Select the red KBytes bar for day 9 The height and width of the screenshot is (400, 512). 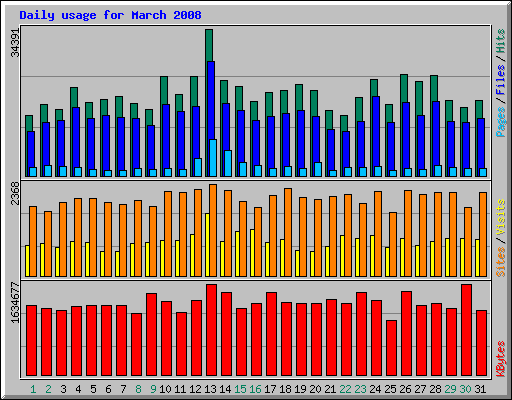151,335
